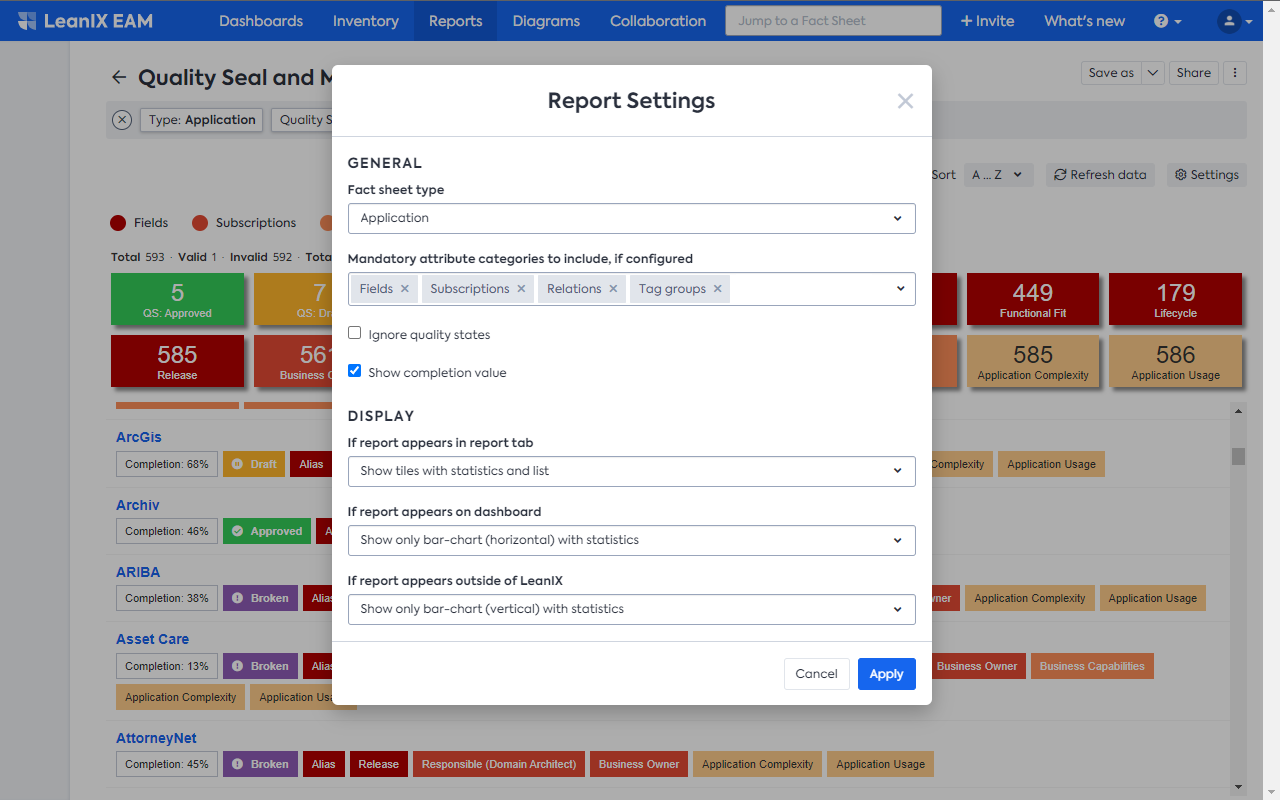Click the Cancel button
The image size is (1280, 800).
816,674
